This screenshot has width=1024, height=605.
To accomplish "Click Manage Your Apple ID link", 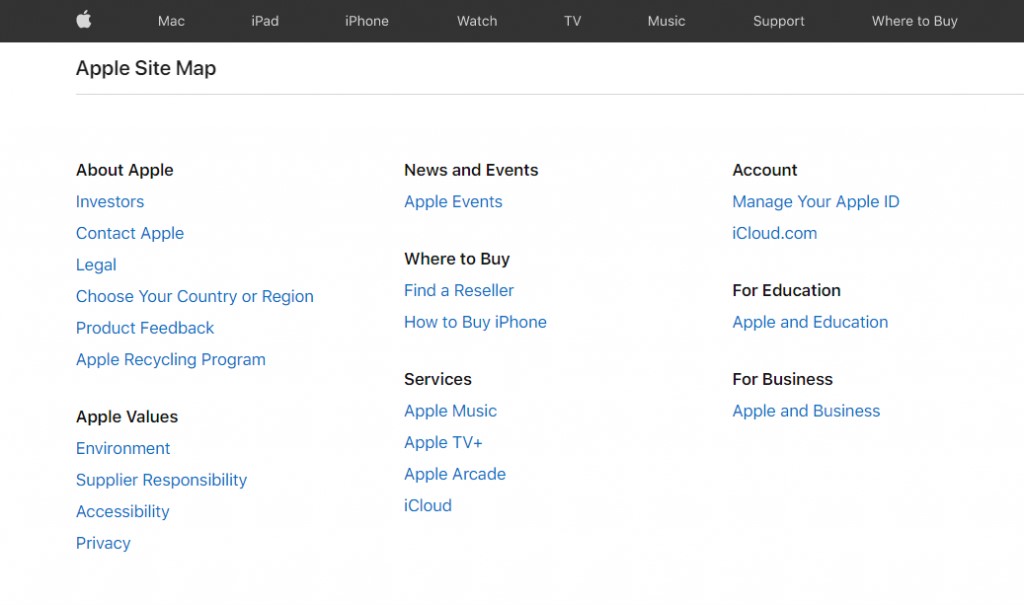I will click(816, 202).
